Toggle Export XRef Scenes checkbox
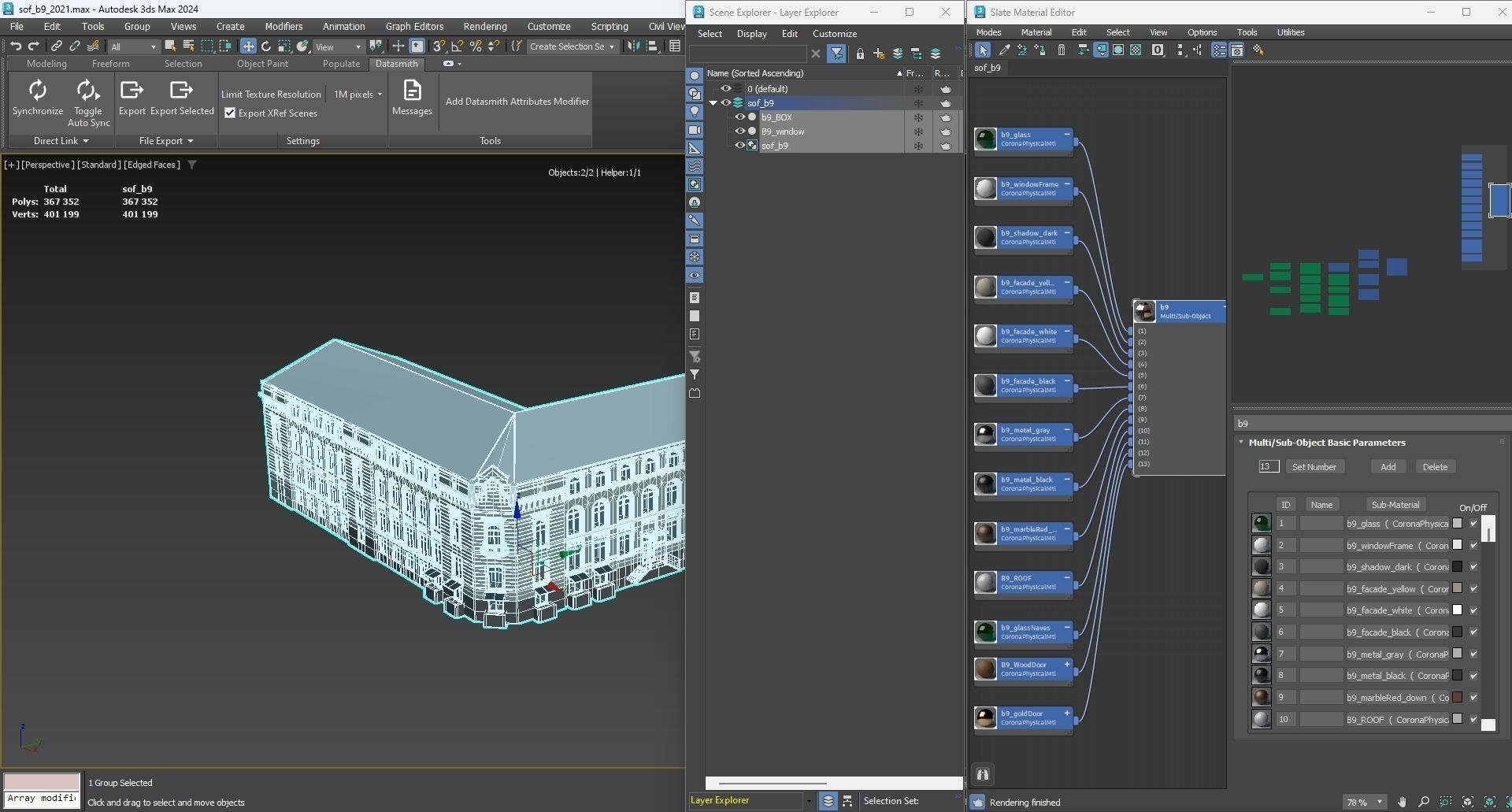Screen dimensions: 1512x812 (x=230, y=113)
